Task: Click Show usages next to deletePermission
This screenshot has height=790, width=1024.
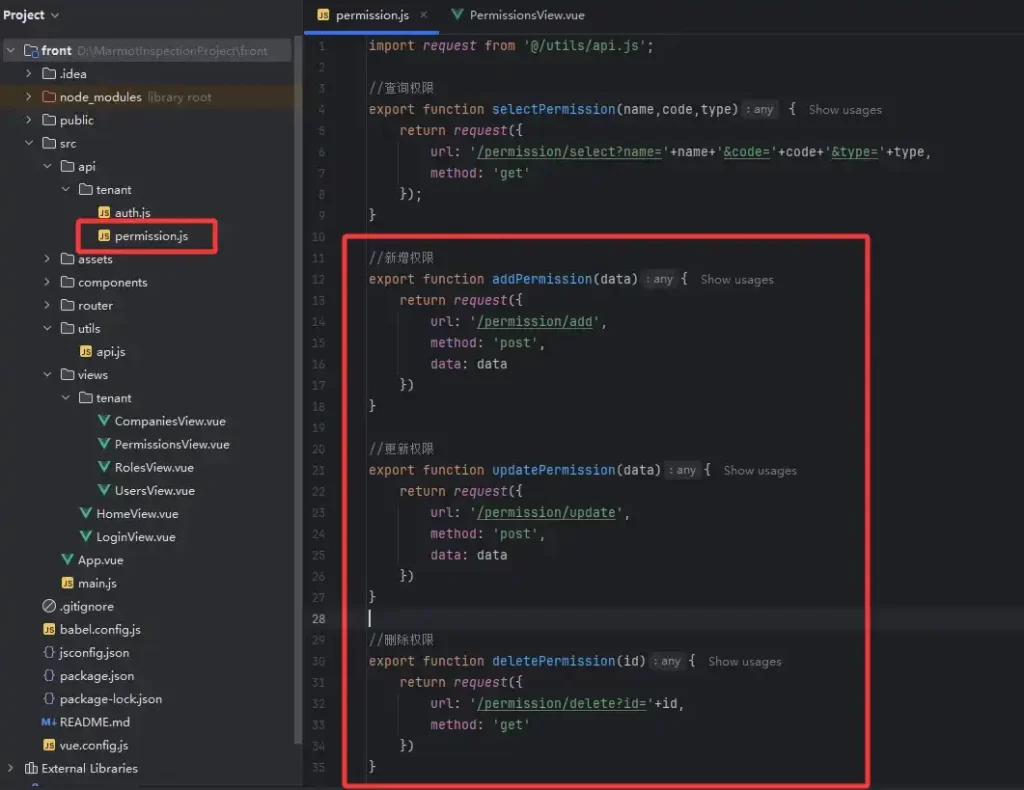Action: [744, 662]
